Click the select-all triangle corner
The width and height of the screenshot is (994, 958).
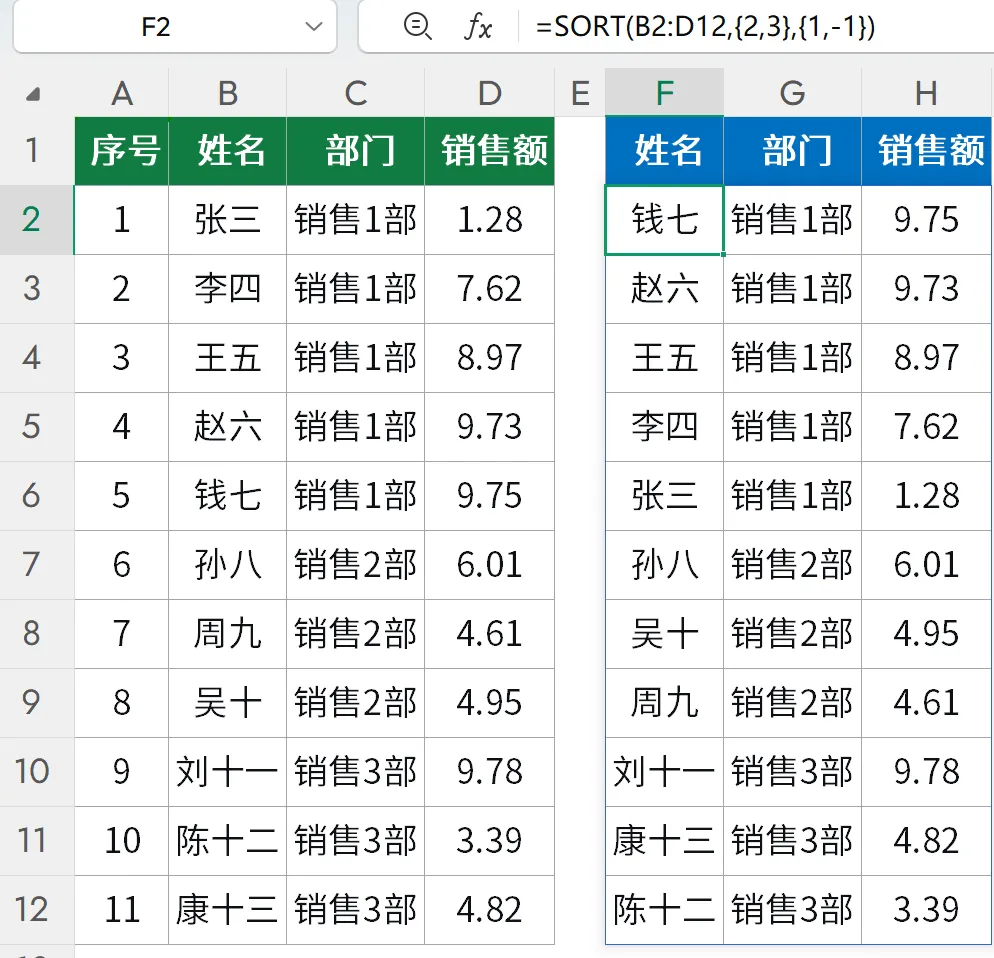pyautogui.click(x=33, y=95)
